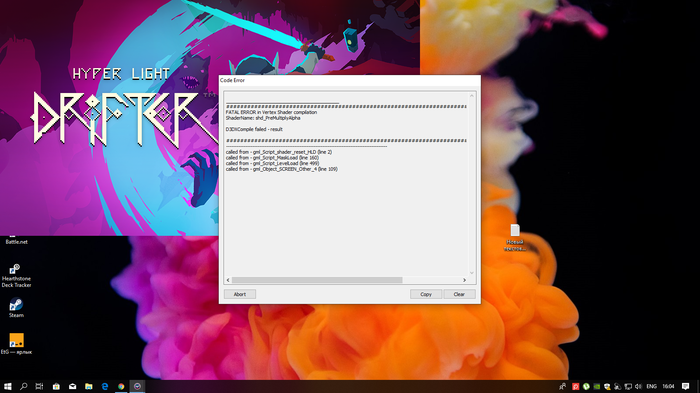
Task: Open the Hearthstone Deck Tracker desktop shortcut
Action: 16,276
